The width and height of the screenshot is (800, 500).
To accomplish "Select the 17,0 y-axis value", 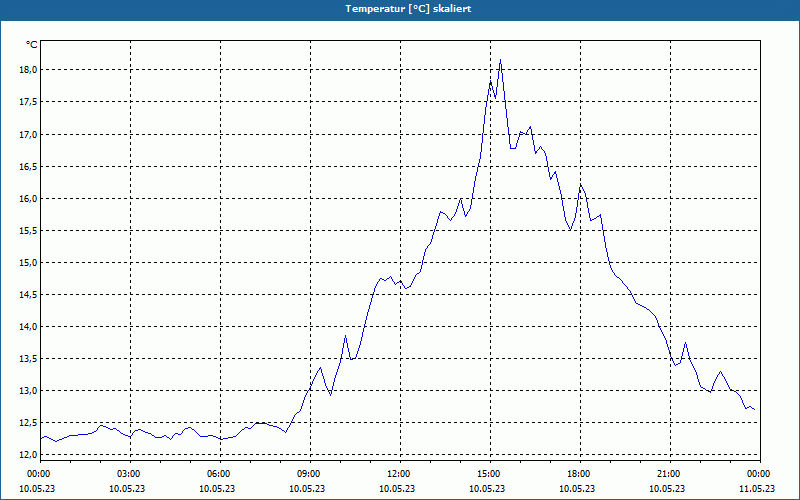I will (29, 135).
